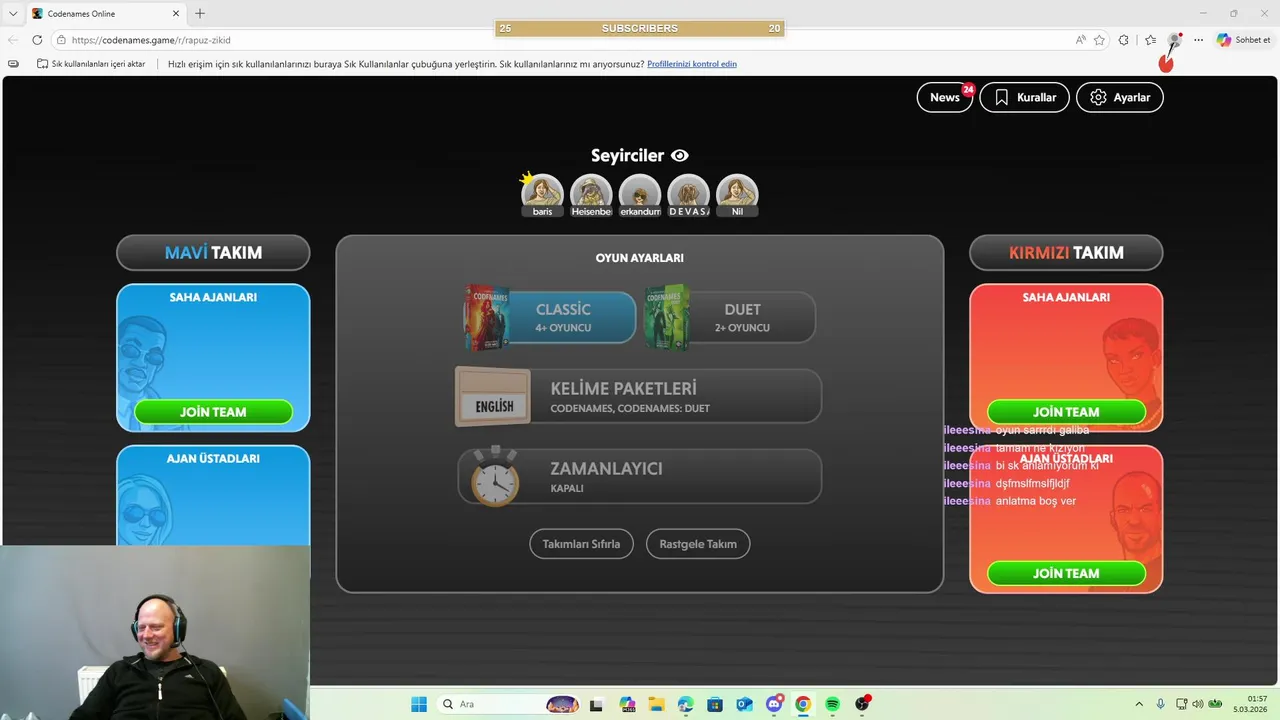Open Task View on taskbar
Screen dimensions: 1280x720
[597, 704]
